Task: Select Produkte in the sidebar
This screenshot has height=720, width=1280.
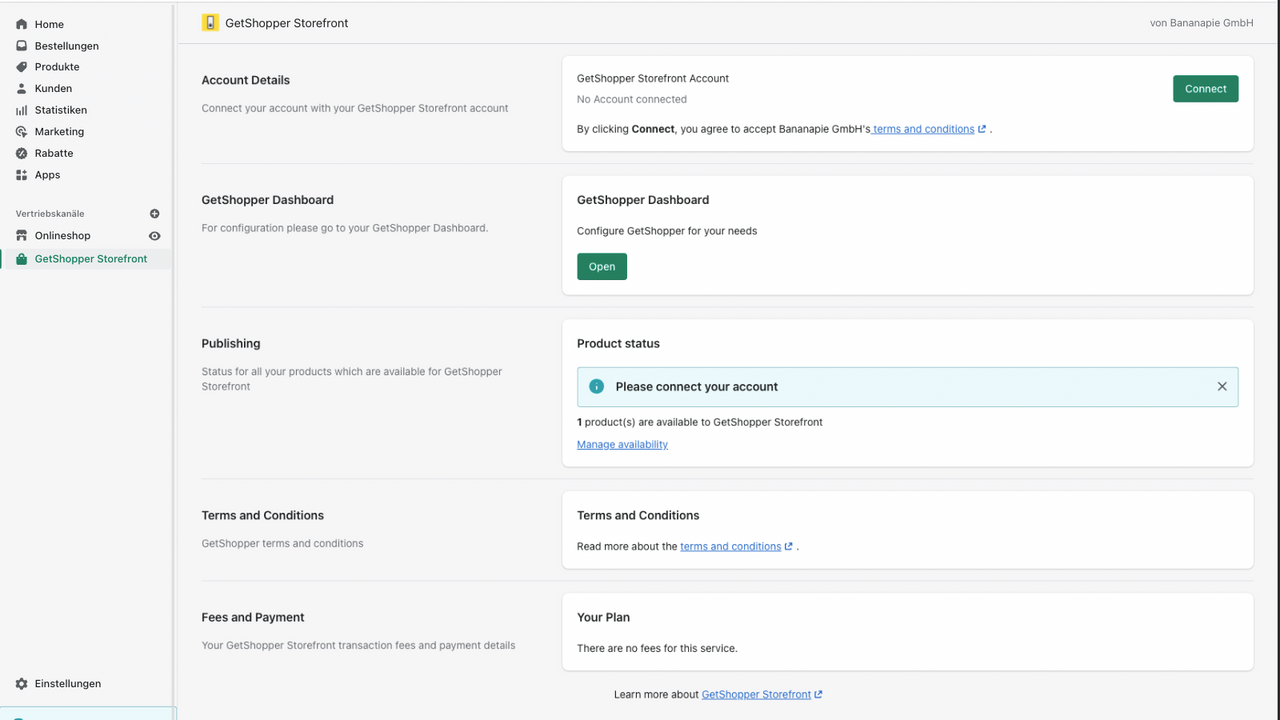Action: pos(58,67)
